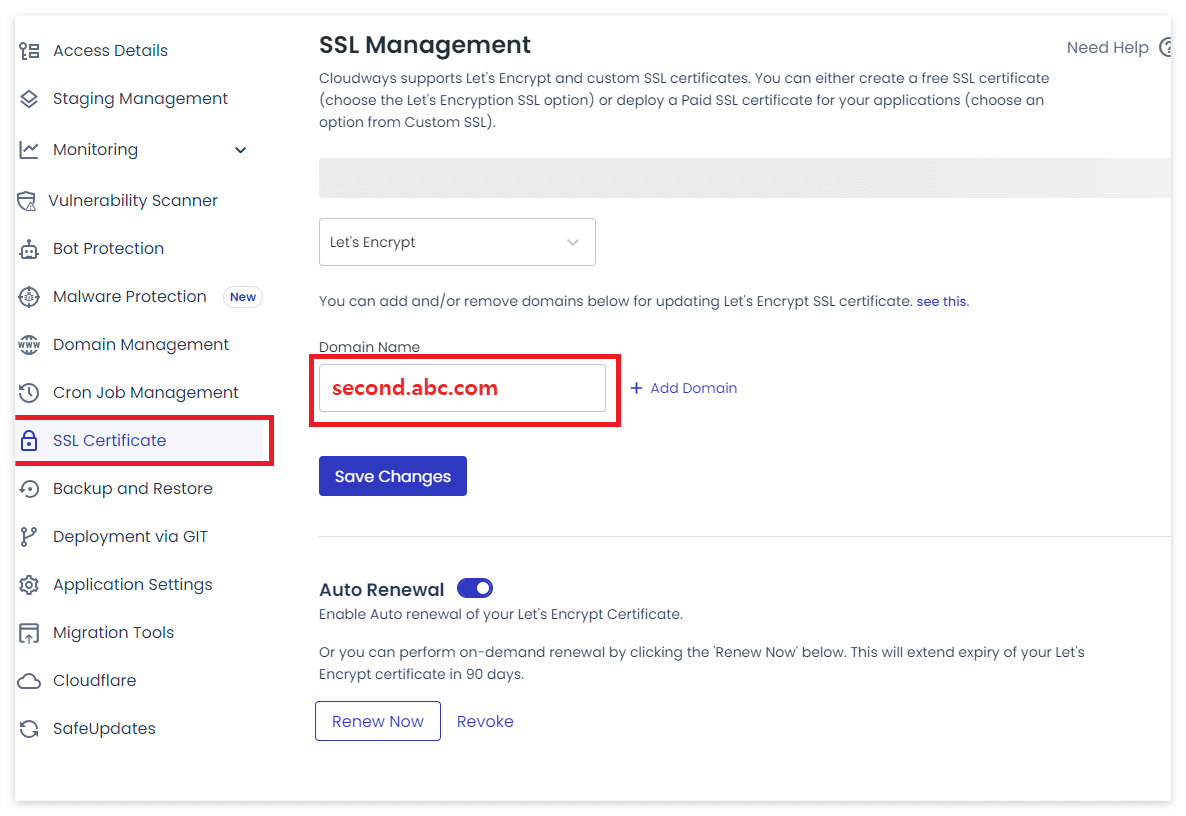Click the Domain Name input field

pos(462,388)
